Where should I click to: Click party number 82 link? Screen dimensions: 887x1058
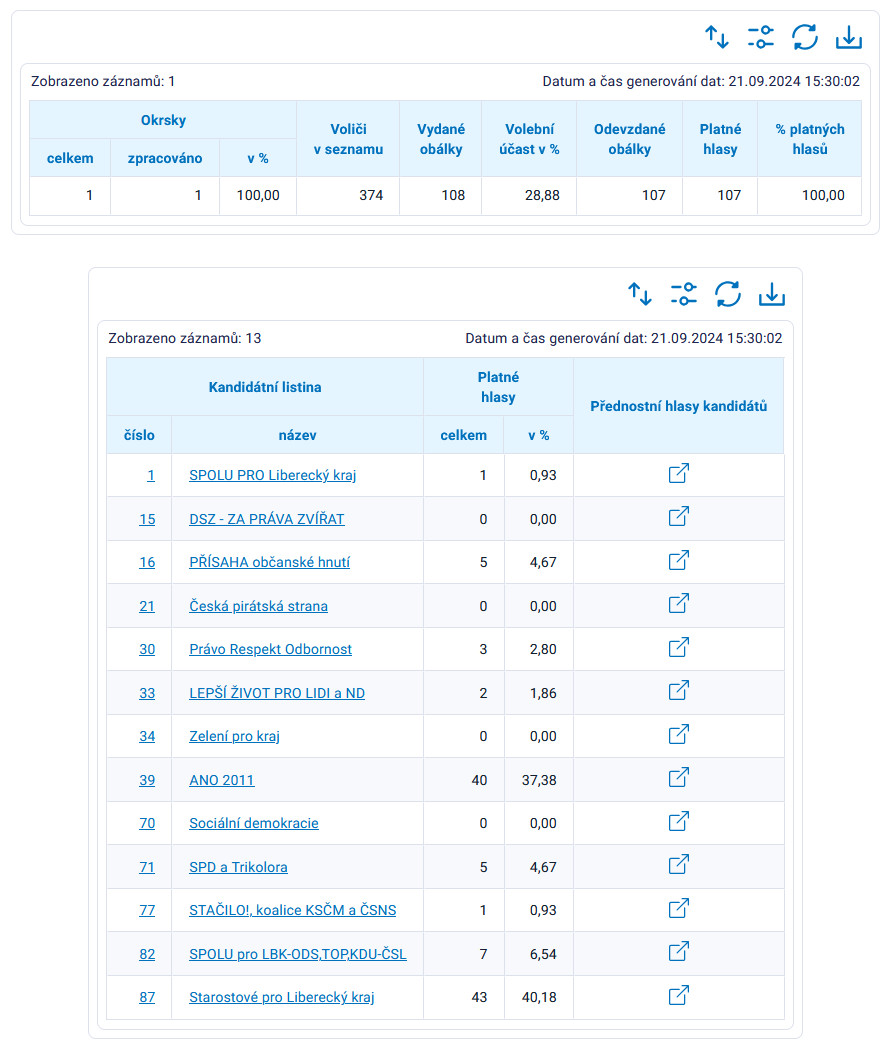coord(147,954)
